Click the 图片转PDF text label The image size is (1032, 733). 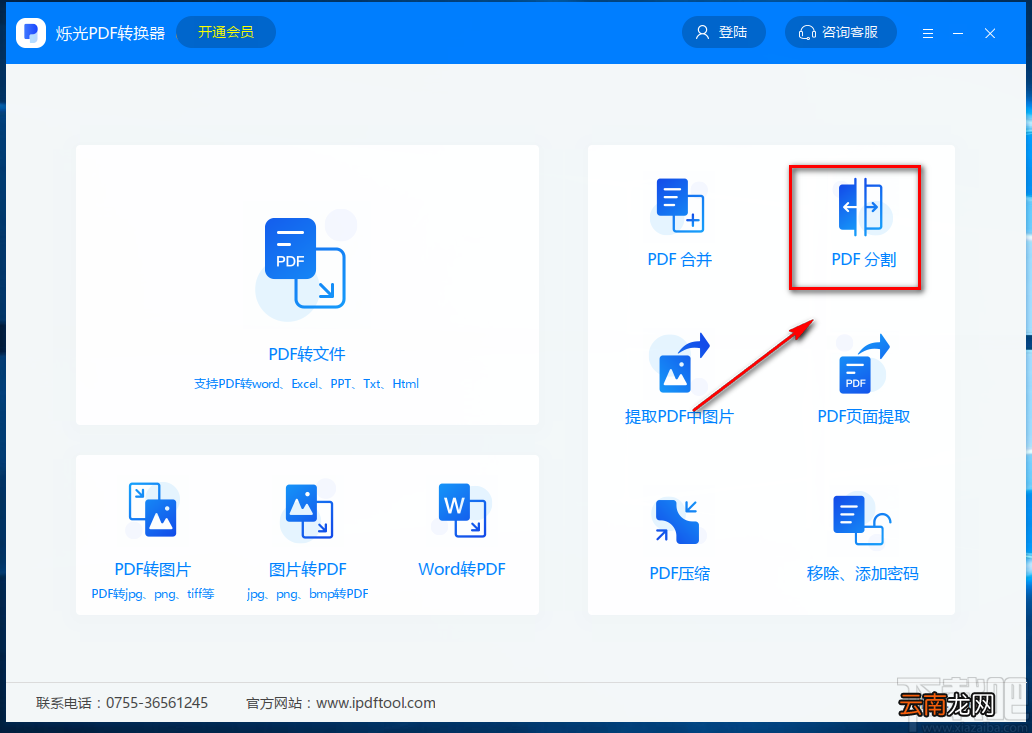[x=307, y=569]
